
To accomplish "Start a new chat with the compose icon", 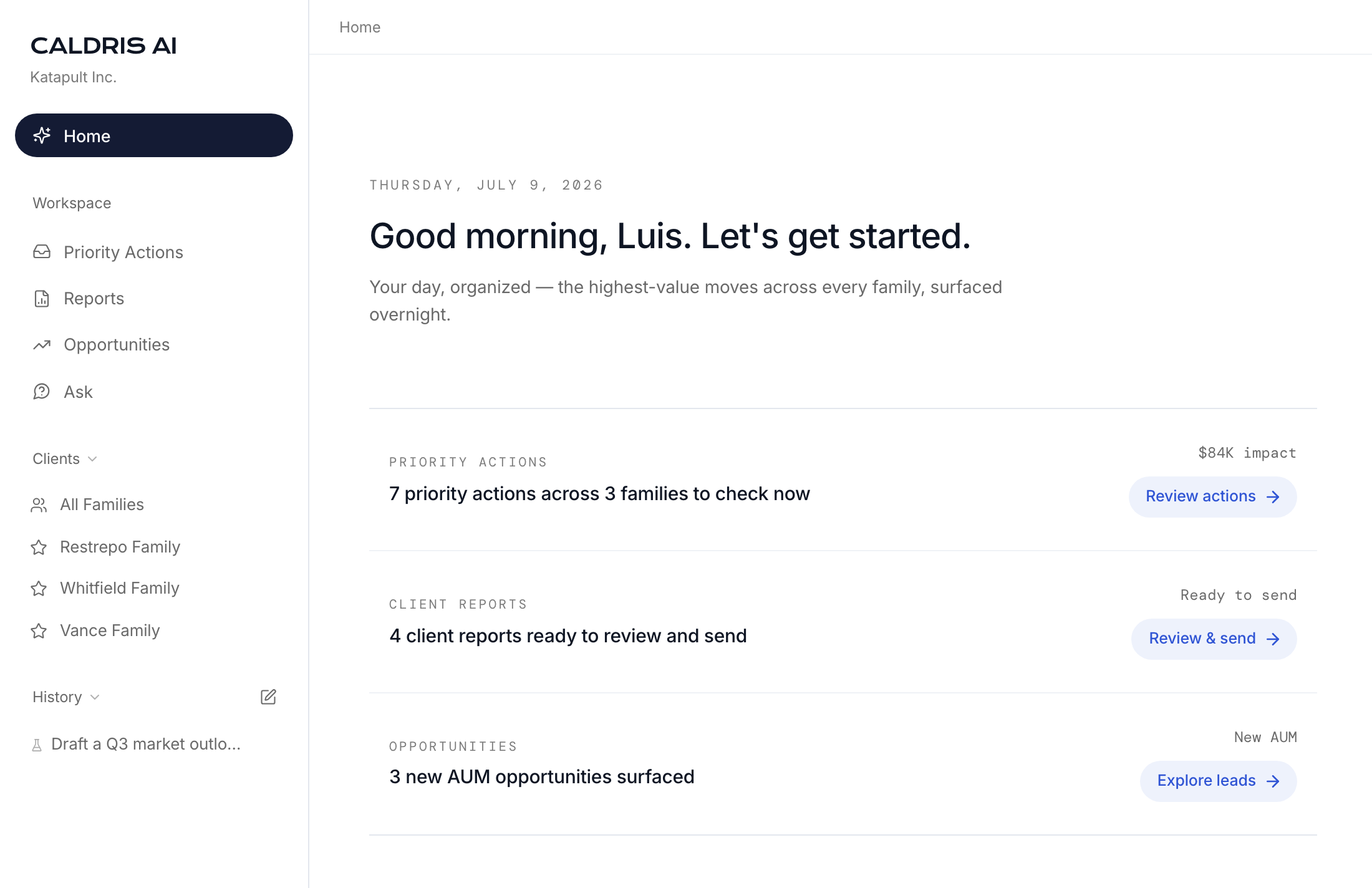I will point(268,697).
